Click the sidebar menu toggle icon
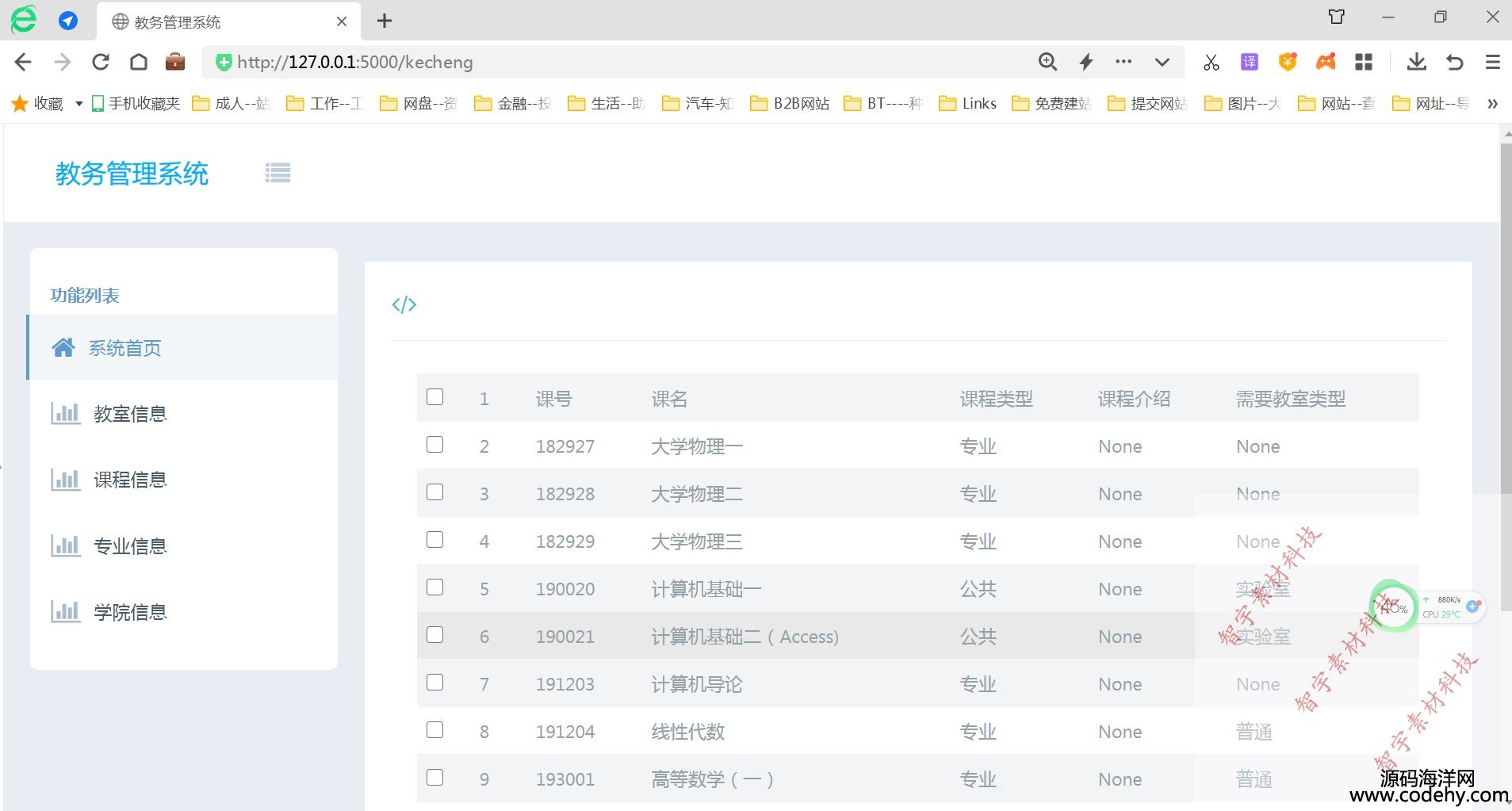Image resolution: width=1512 pixels, height=811 pixels. coord(278,173)
